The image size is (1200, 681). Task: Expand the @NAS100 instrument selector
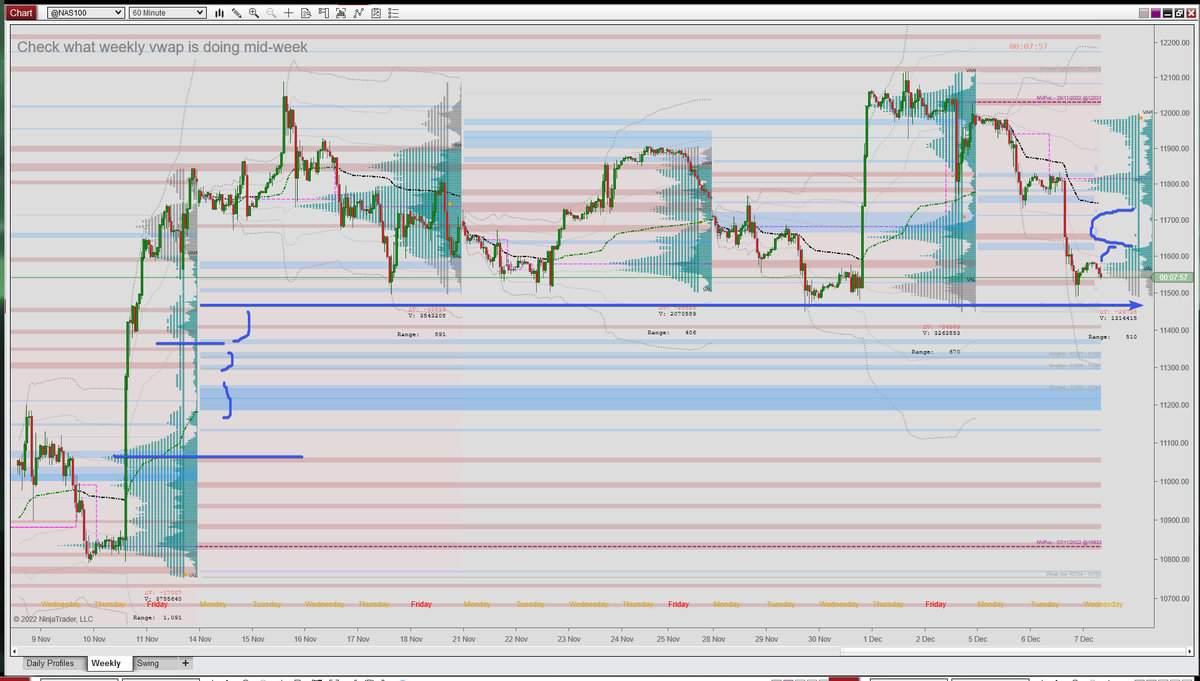(x=85, y=13)
